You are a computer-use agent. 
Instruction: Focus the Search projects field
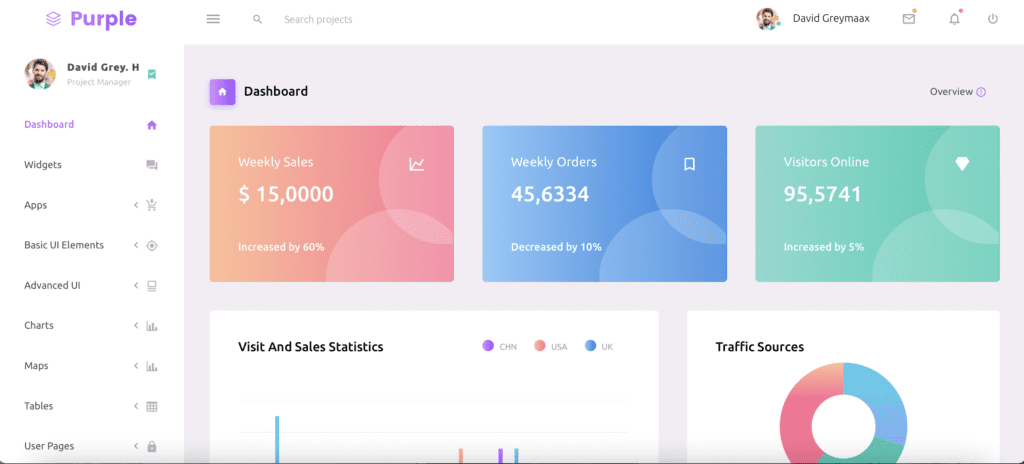coord(318,20)
